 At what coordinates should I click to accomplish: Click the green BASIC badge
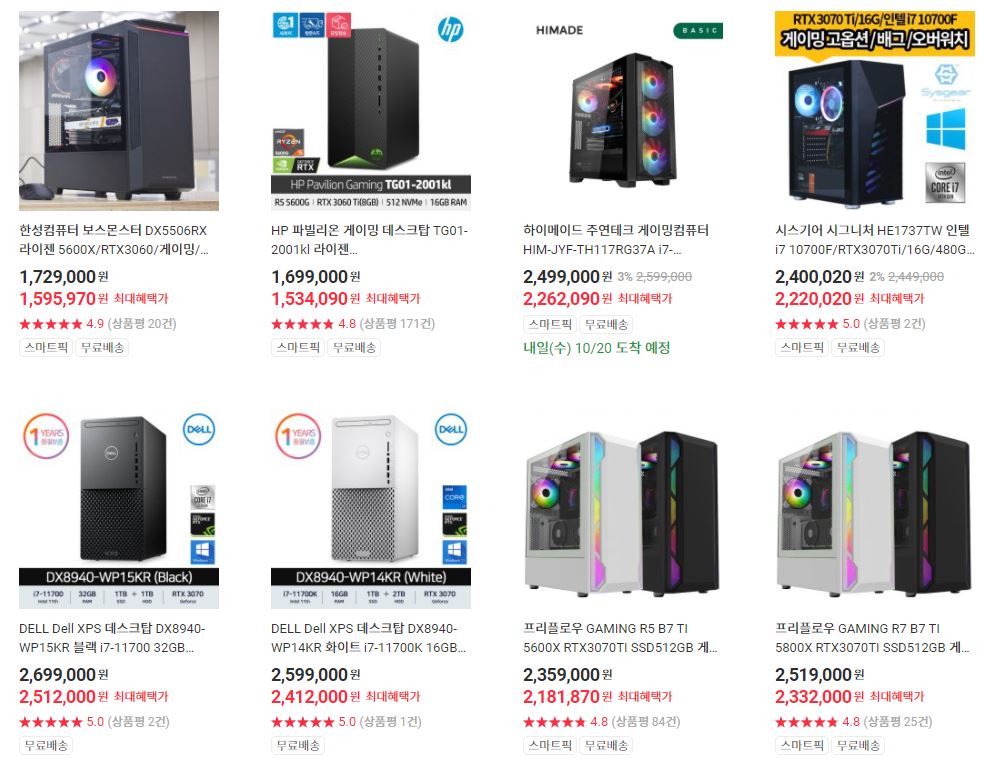pos(698,30)
